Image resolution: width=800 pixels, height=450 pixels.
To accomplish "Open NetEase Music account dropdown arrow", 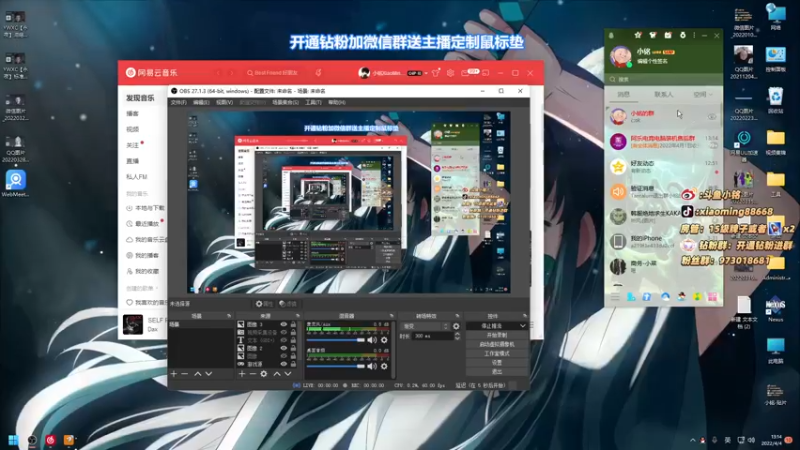I will (x=426, y=73).
